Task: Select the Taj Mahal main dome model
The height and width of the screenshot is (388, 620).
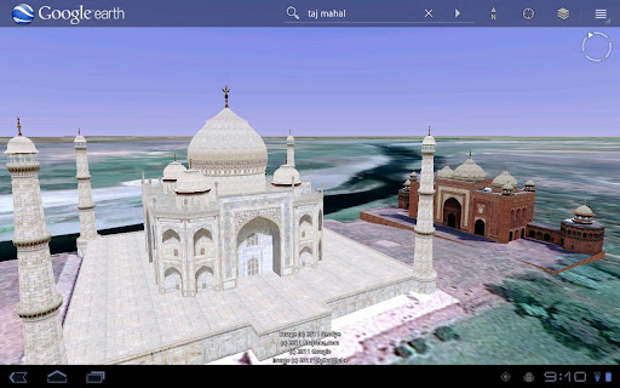Action: [227, 142]
